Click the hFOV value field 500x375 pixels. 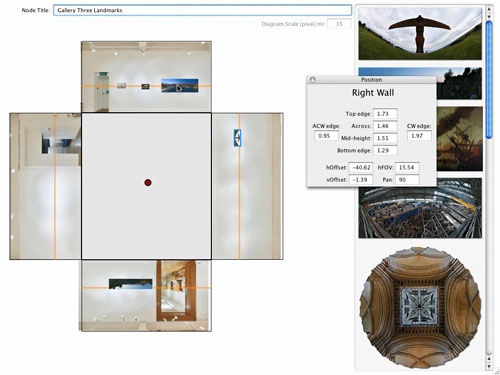(x=407, y=167)
